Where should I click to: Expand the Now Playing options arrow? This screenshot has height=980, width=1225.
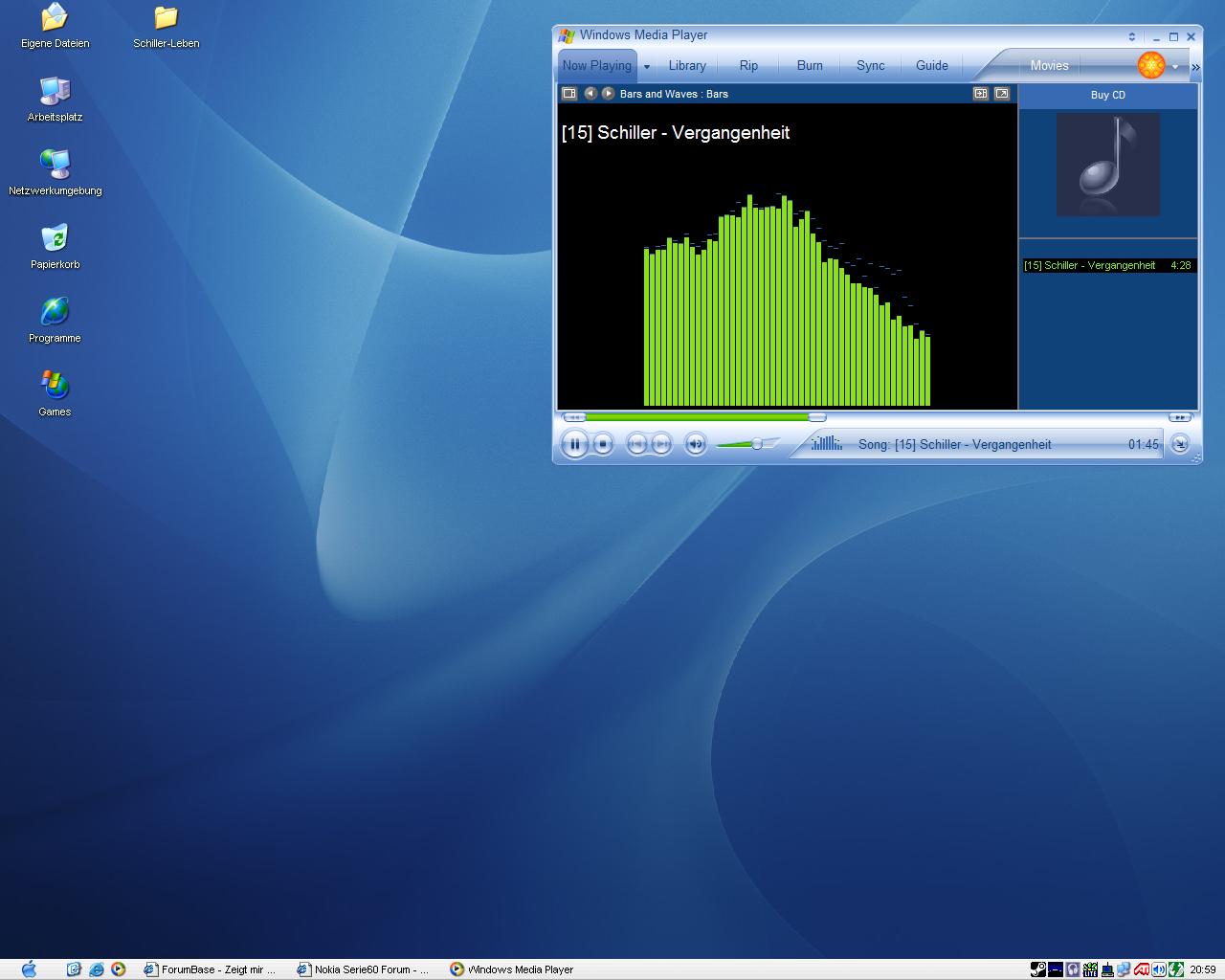(x=647, y=67)
